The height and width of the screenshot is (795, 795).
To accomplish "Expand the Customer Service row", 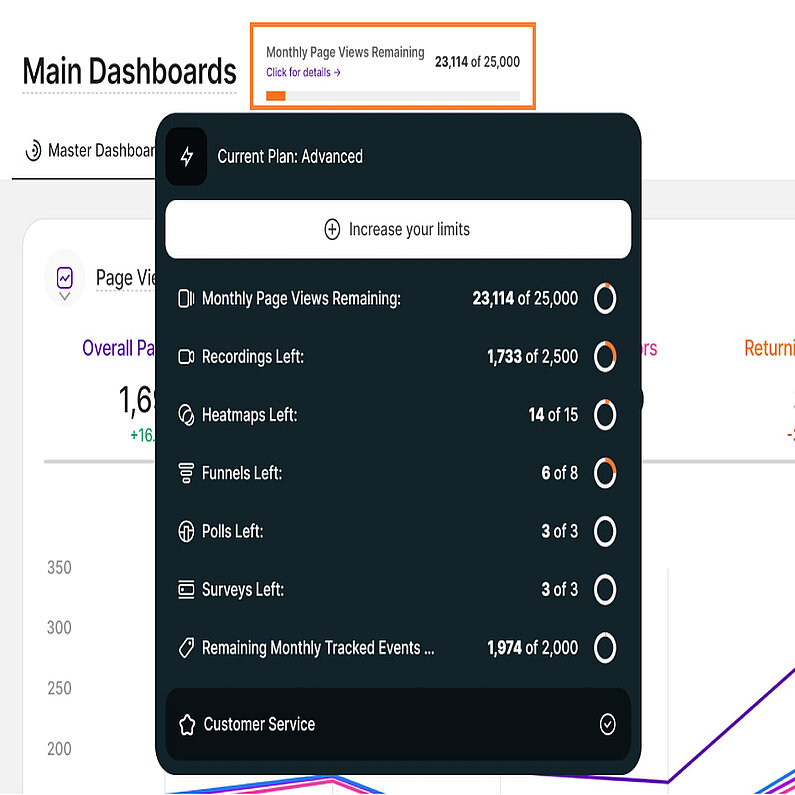I will [398, 724].
